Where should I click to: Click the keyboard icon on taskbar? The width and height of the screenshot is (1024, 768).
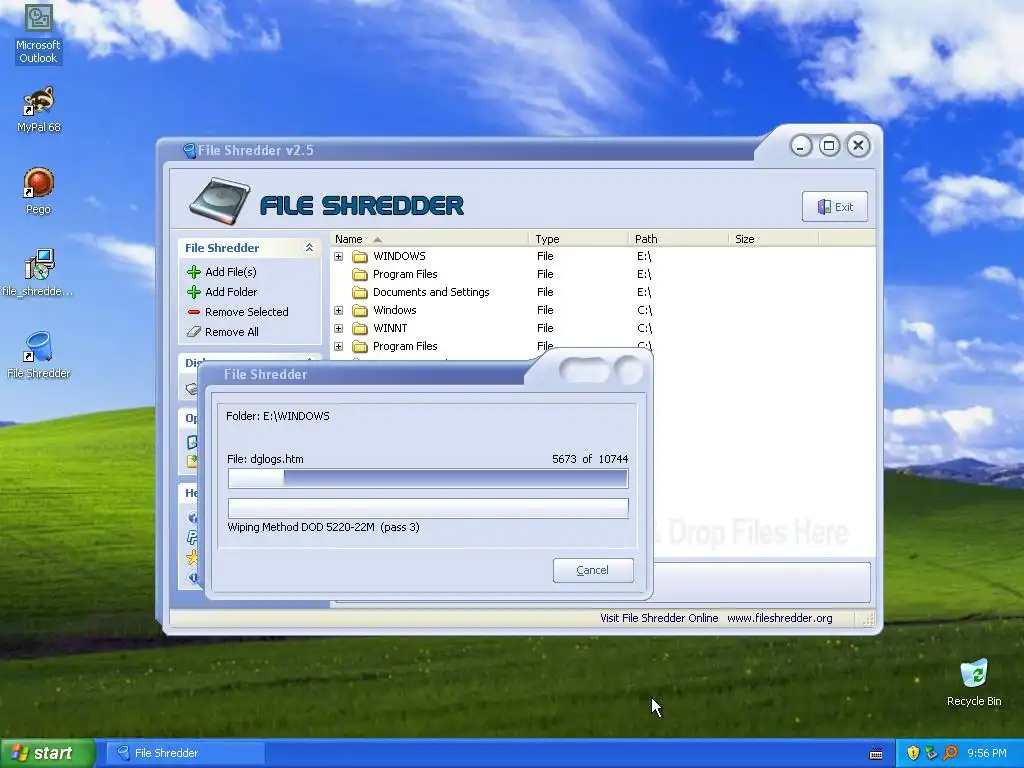pyautogui.click(x=876, y=754)
